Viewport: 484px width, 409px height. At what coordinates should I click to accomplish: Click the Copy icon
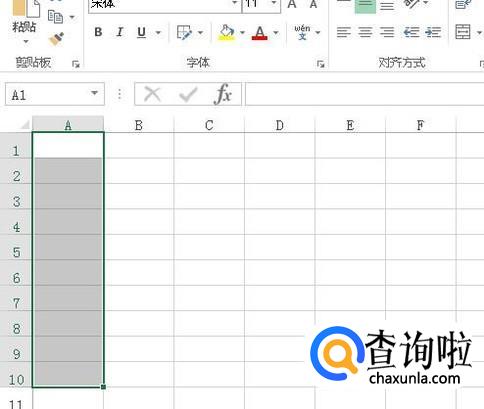pos(55,16)
